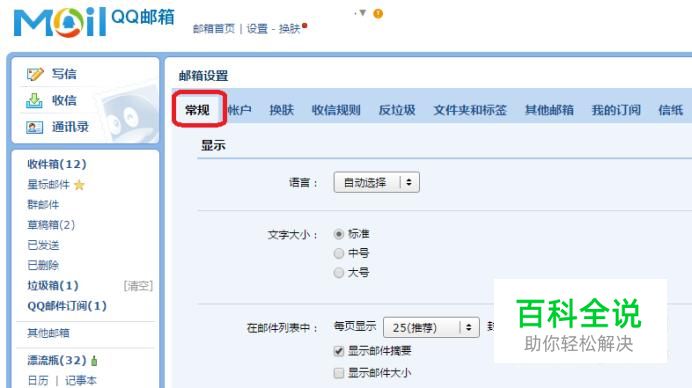Open the 星标邮件 folder
The width and height of the screenshot is (692, 388).
pyautogui.click(x=49, y=185)
